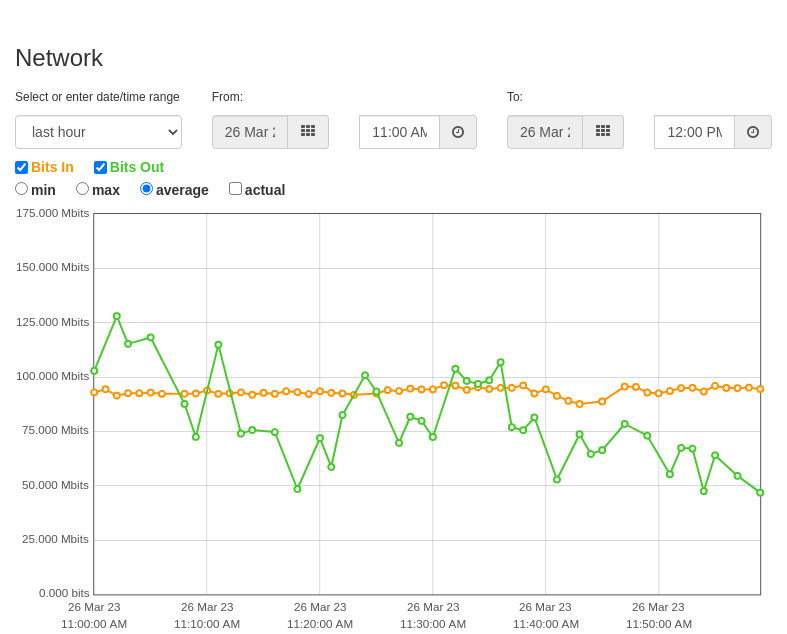
Task: Click the 75.000 Mbits axis label
Action: click(x=55, y=430)
